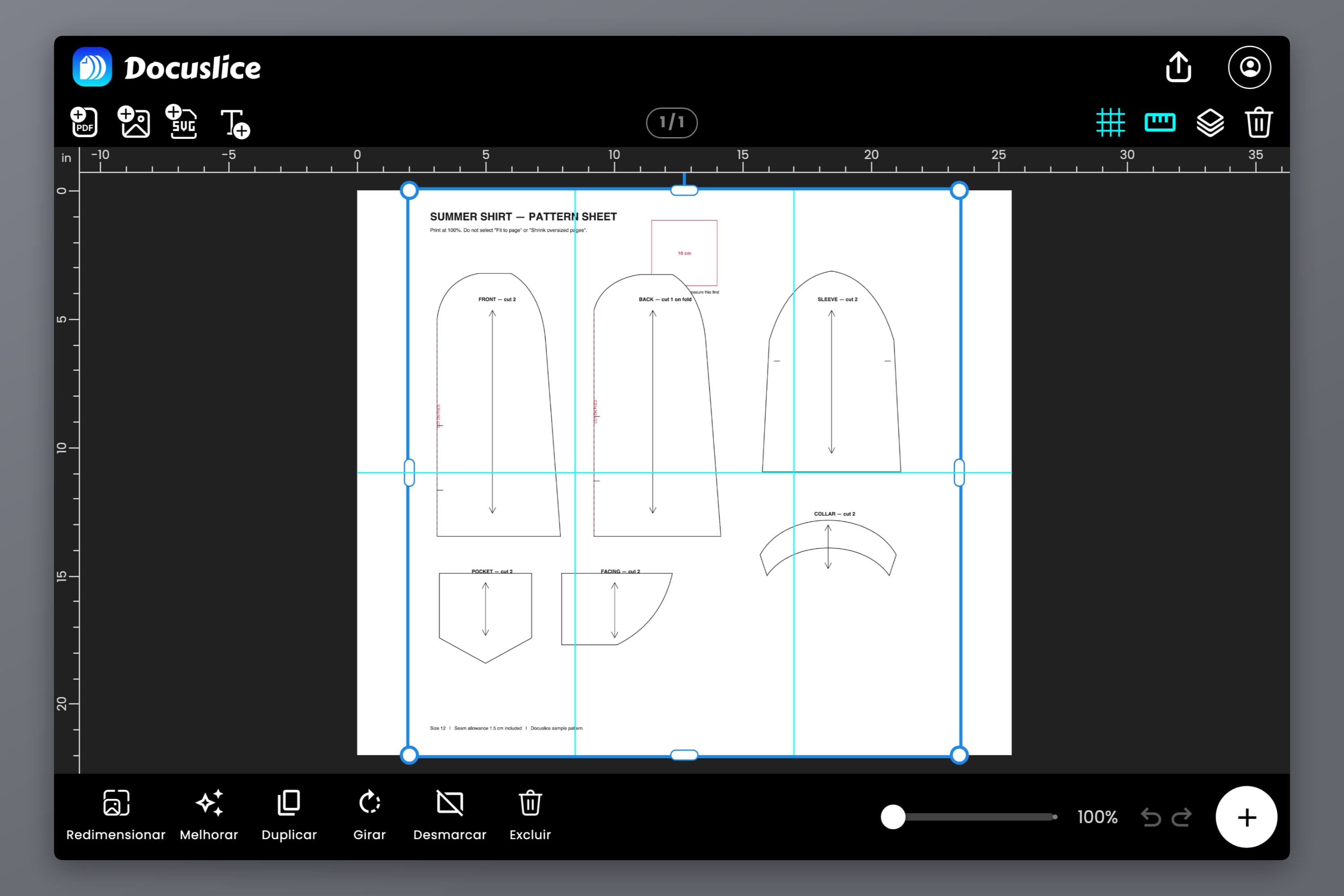Click the zoom slider handle
Image resolution: width=1344 pixels, height=896 pixels.
point(893,817)
